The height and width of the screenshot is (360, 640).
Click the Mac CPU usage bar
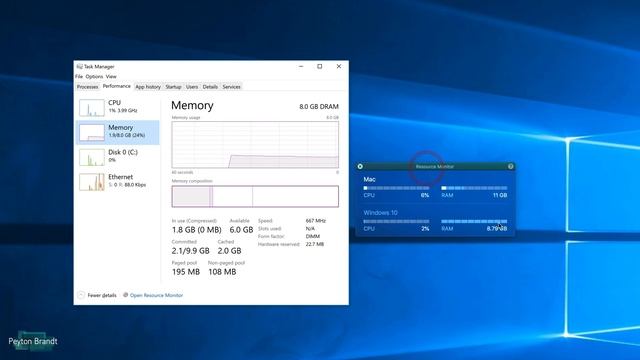(x=396, y=188)
